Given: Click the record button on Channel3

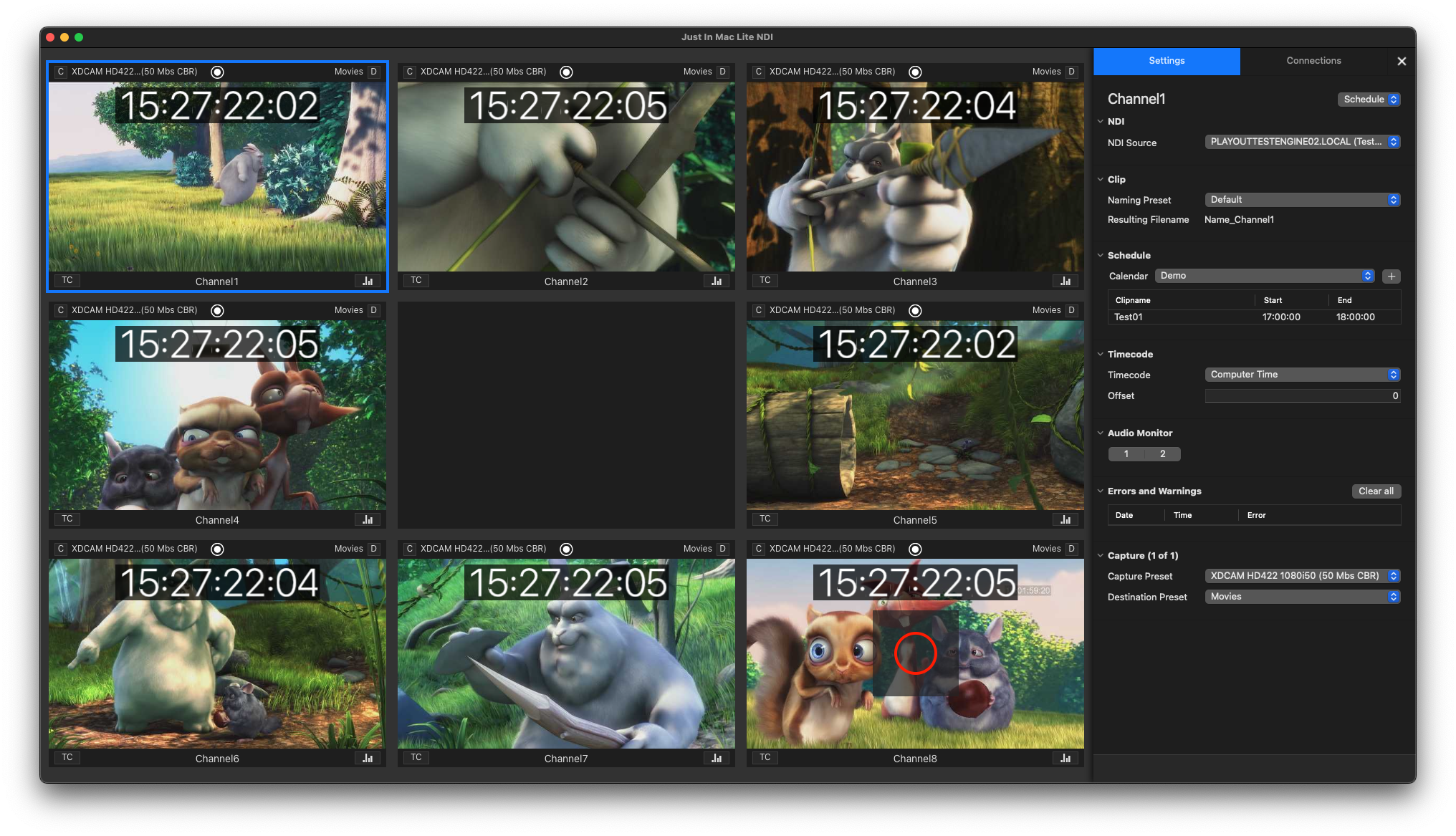Looking at the screenshot, I should 915,72.
